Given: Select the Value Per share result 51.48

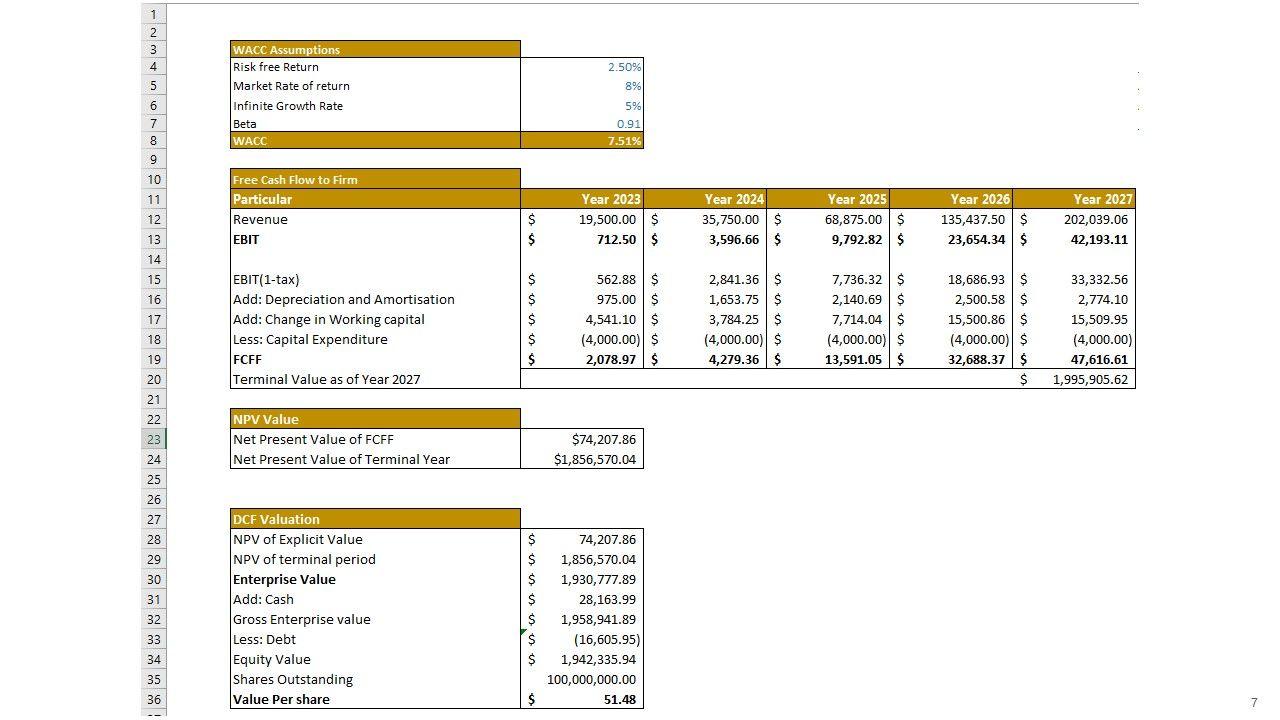Looking at the screenshot, I should coord(582,699).
